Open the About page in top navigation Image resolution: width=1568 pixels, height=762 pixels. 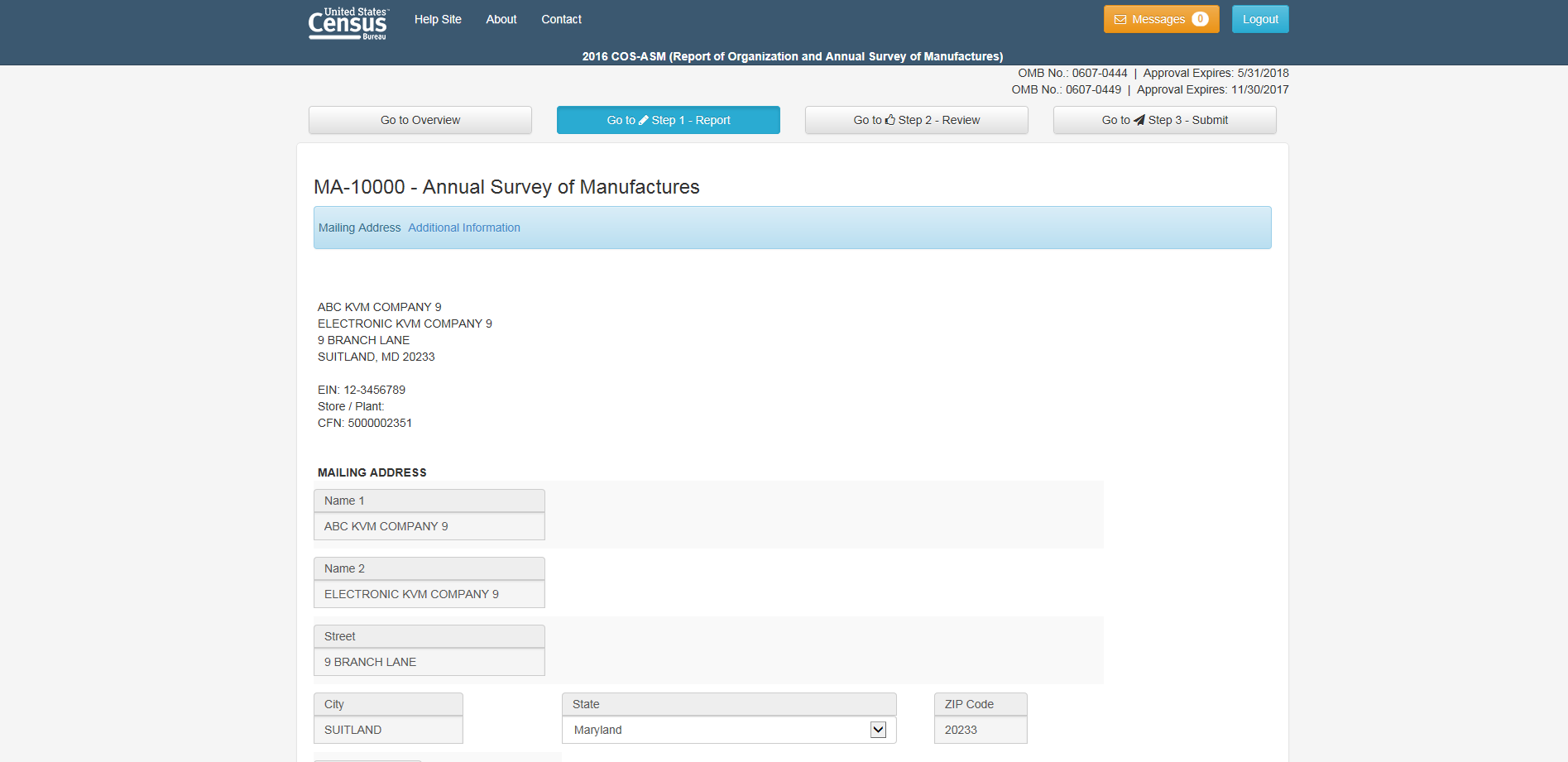coord(501,19)
